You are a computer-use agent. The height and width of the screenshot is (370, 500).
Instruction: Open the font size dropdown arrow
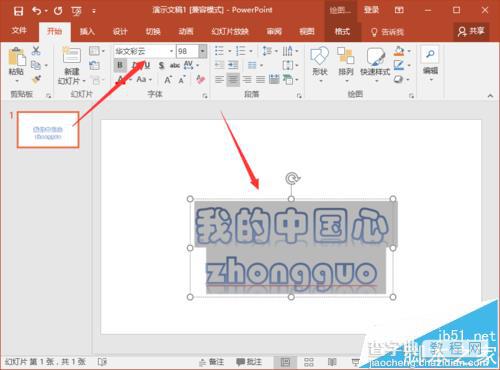(202, 51)
